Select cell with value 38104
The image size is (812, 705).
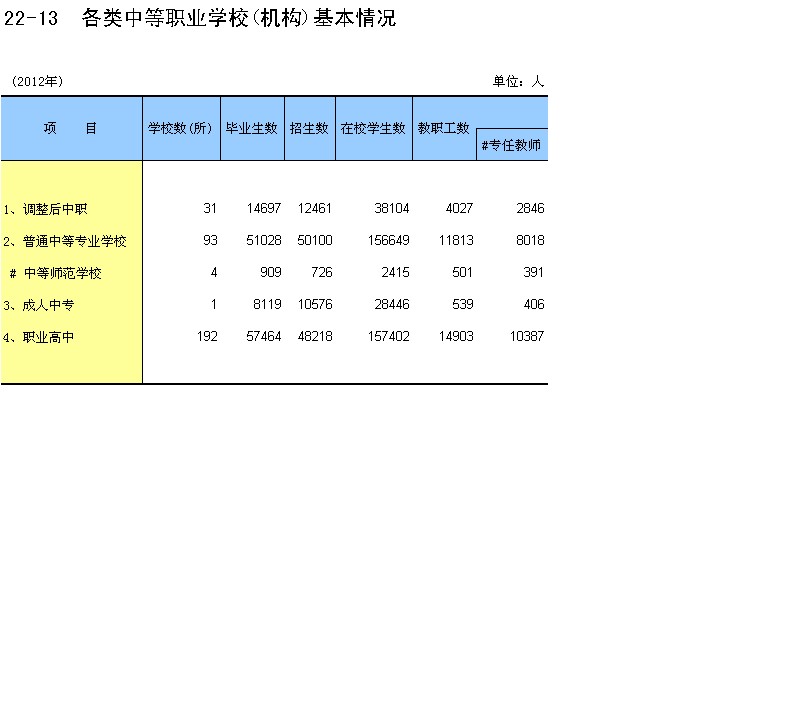tap(392, 208)
